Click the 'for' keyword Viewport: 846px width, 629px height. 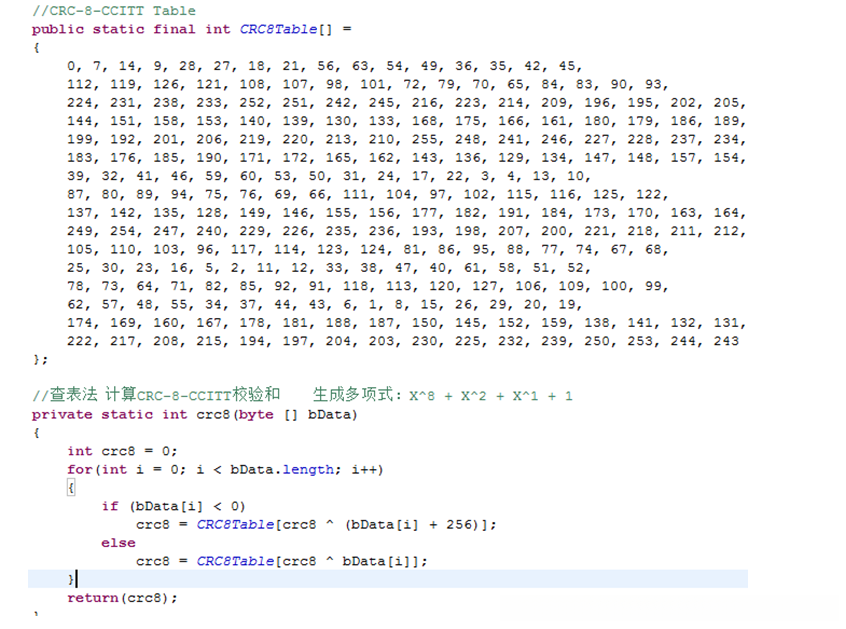tap(80, 469)
